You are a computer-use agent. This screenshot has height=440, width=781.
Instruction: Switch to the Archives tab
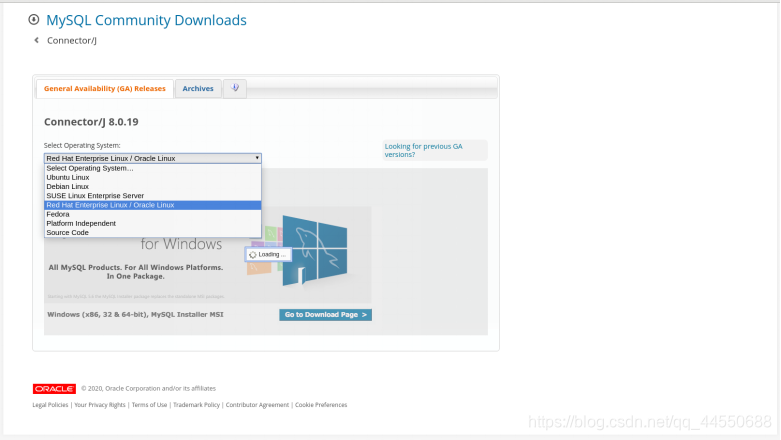point(198,89)
